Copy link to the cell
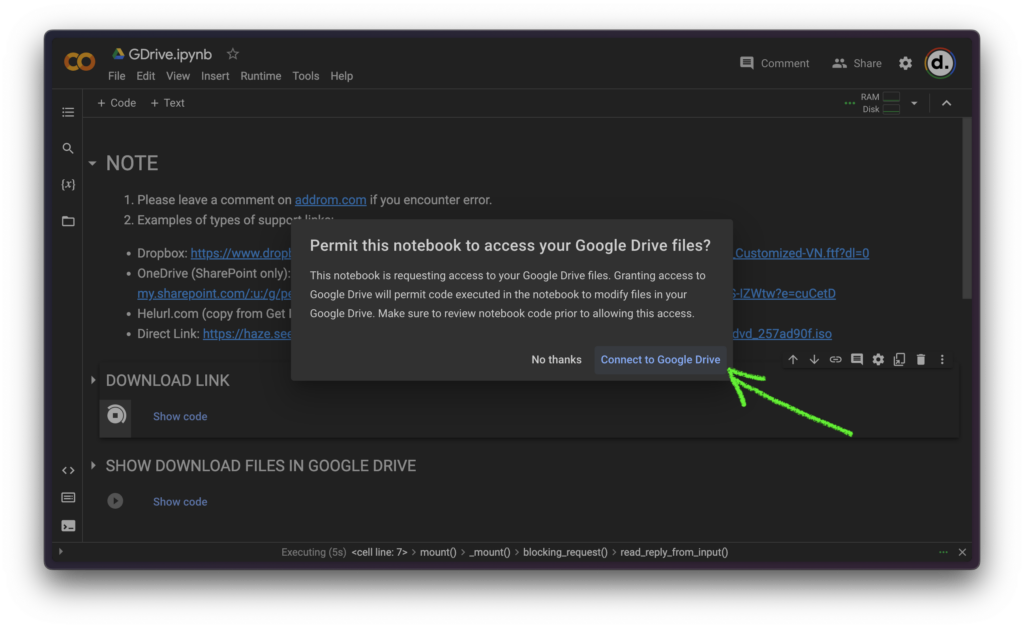The image size is (1024, 628). point(835,360)
